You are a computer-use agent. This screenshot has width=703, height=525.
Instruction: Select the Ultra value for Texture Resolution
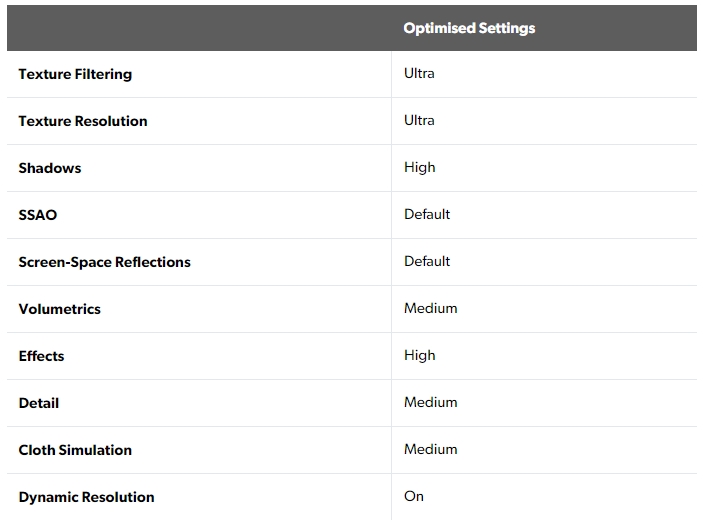click(419, 120)
